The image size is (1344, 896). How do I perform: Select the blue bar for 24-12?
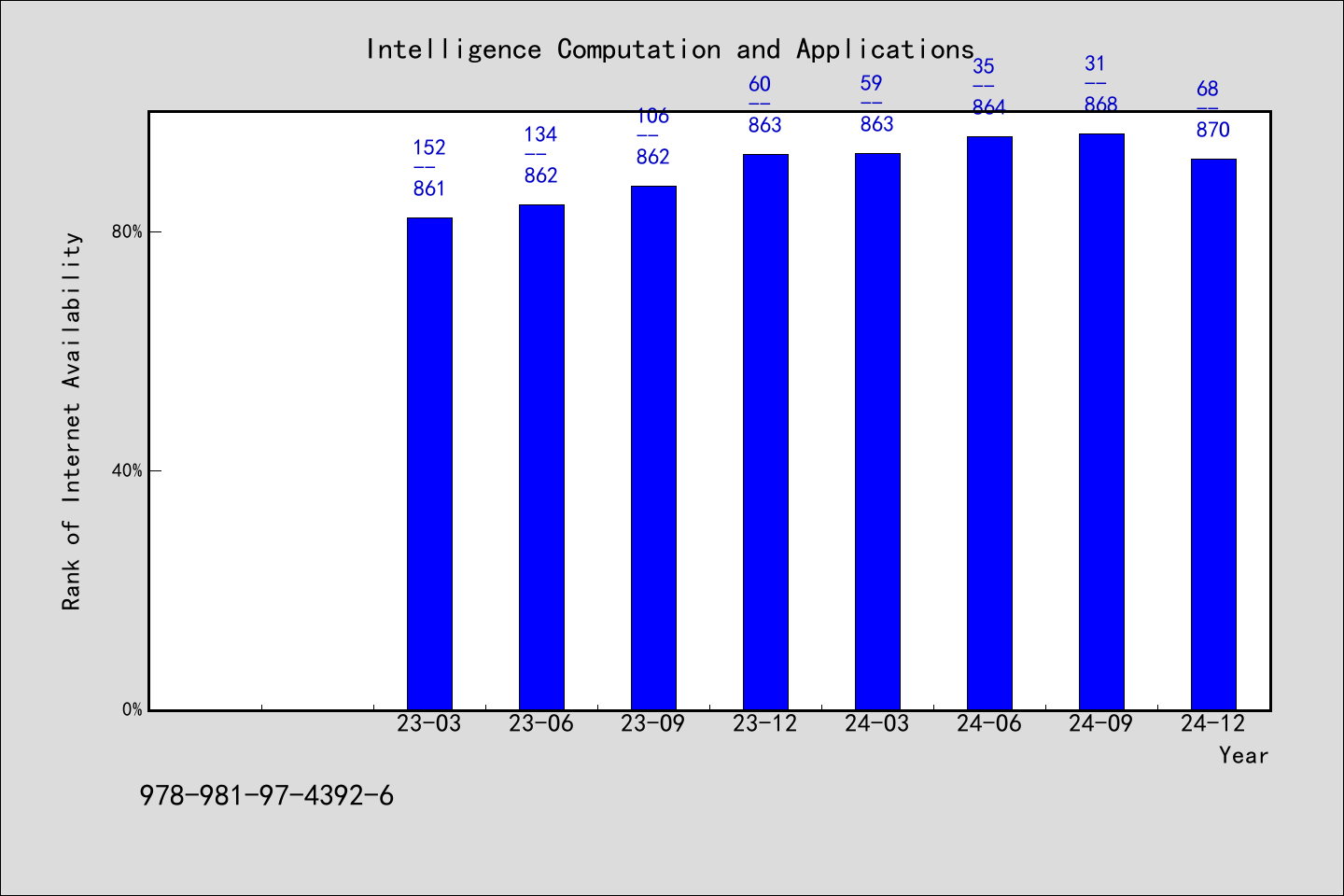1213,435
